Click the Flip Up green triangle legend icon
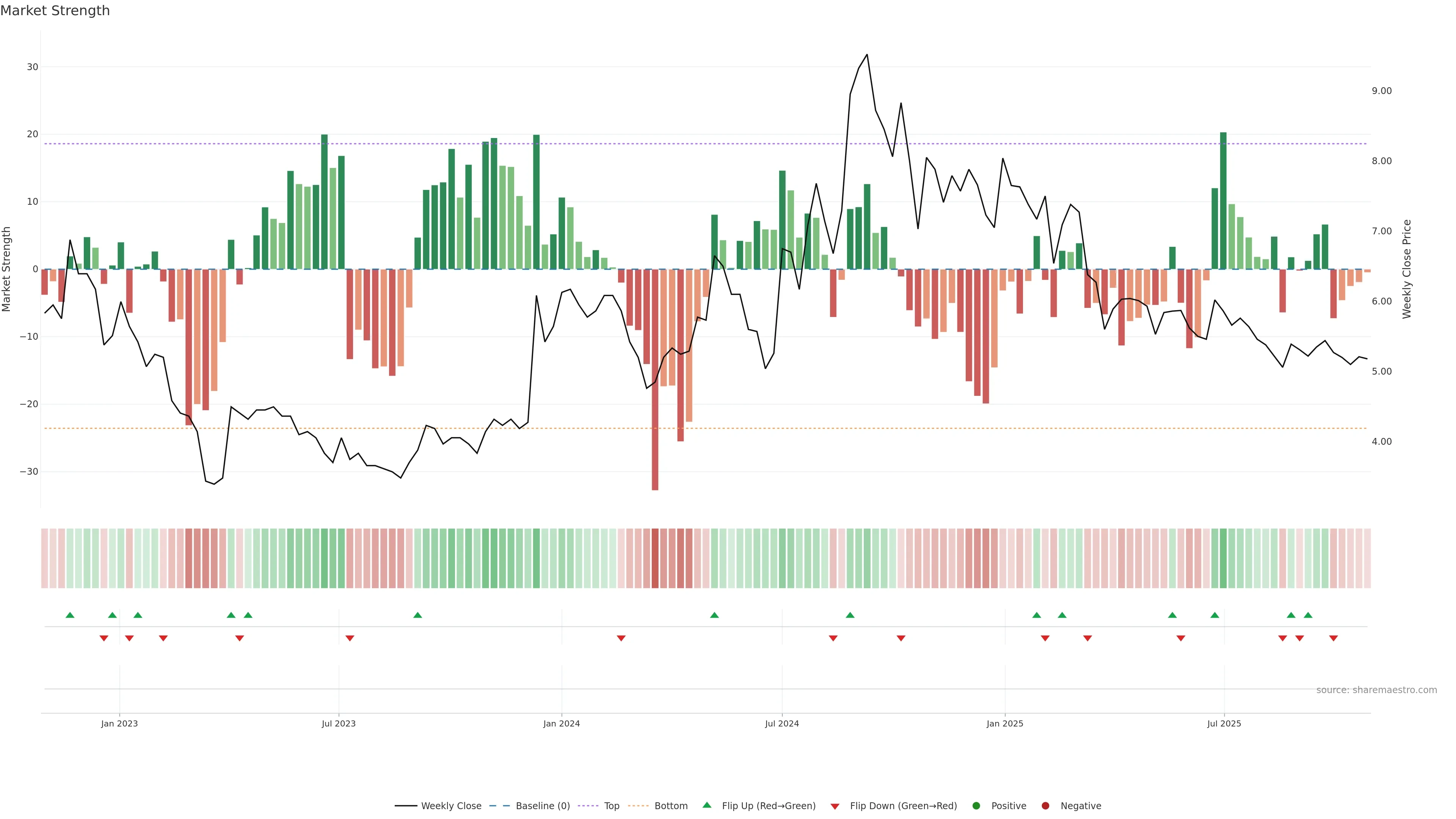1456x819 pixels. coord(706,805)
